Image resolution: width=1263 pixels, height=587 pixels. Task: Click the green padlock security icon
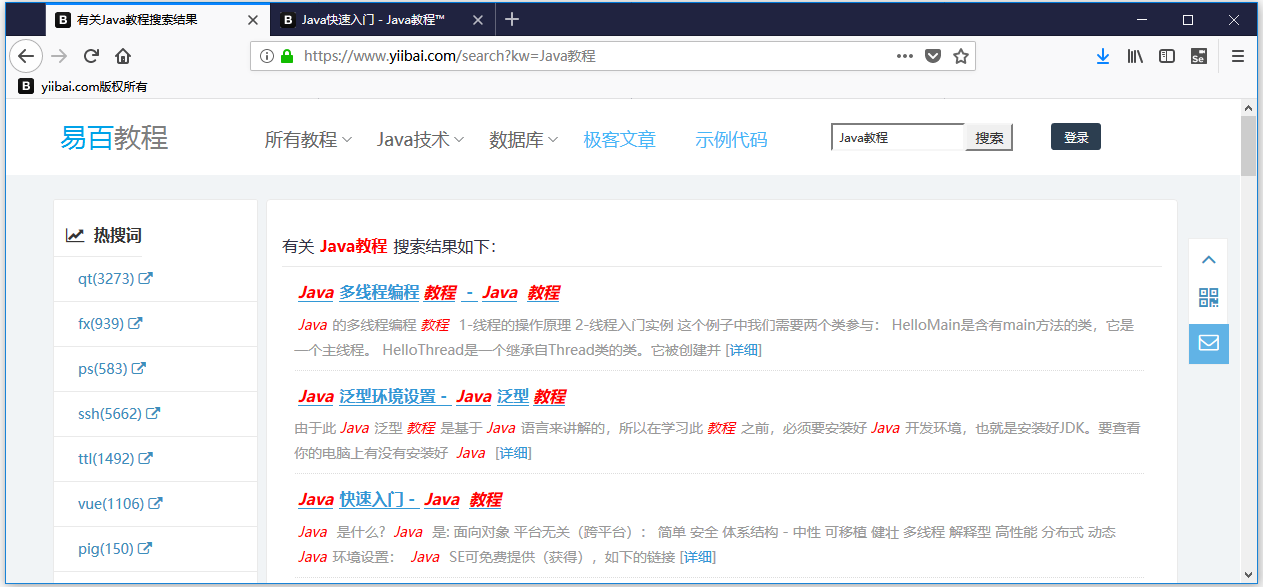pos(287,56)
